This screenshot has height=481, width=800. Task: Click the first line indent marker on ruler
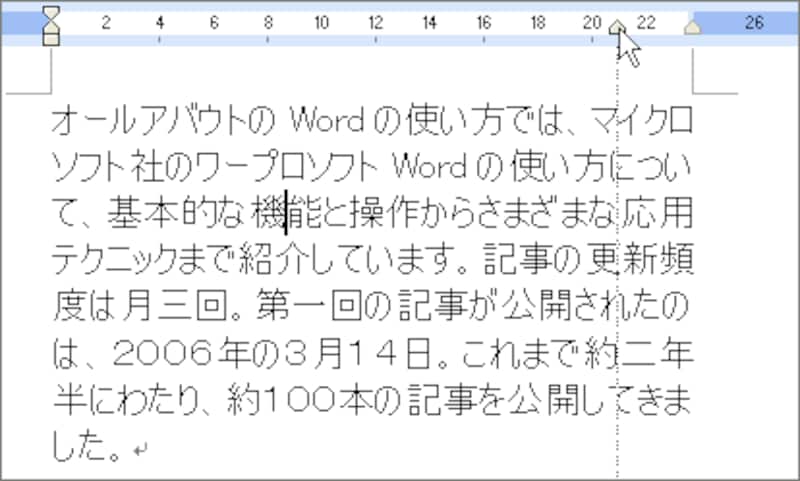pos(51,13)
